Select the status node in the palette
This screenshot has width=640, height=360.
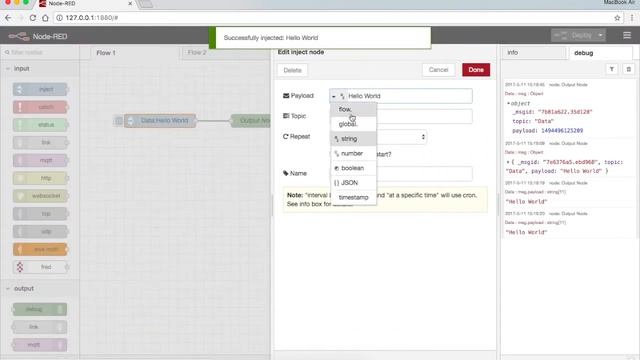40,124
